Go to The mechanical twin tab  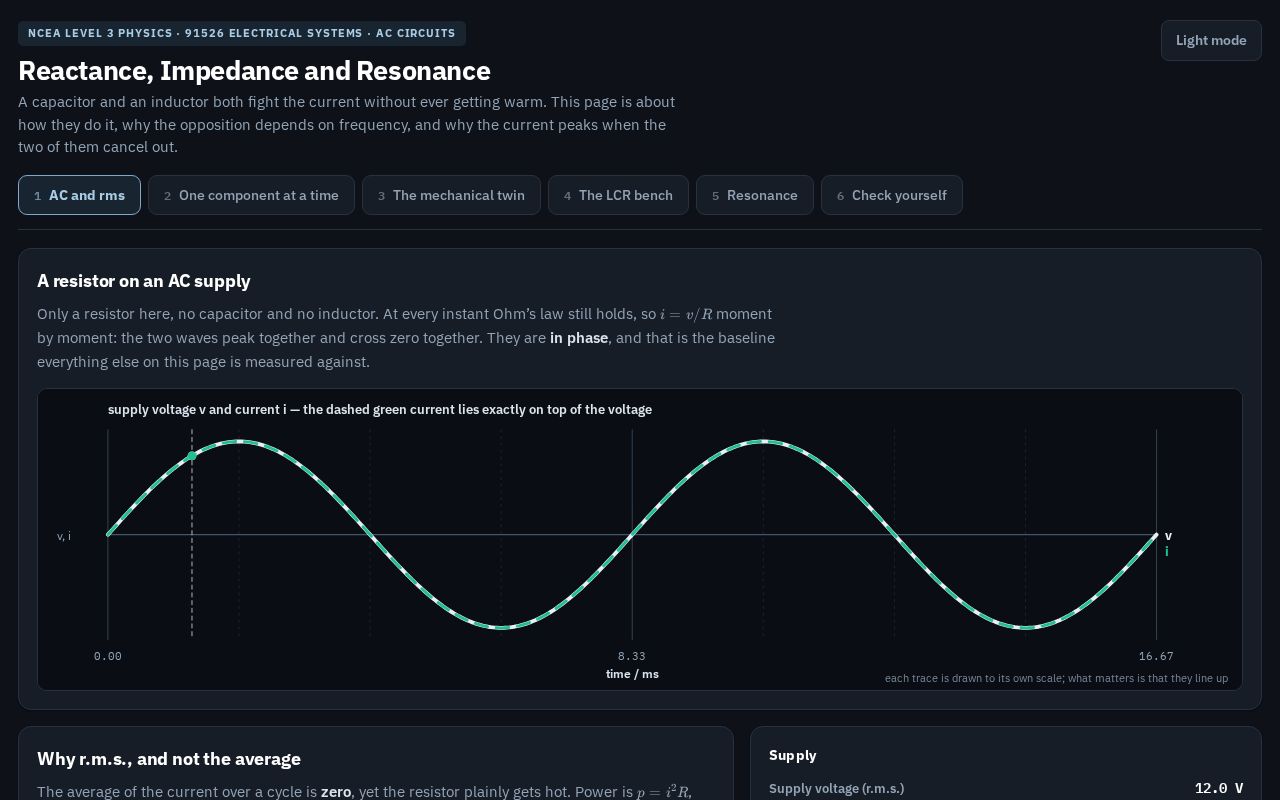[x=451, y=195]
